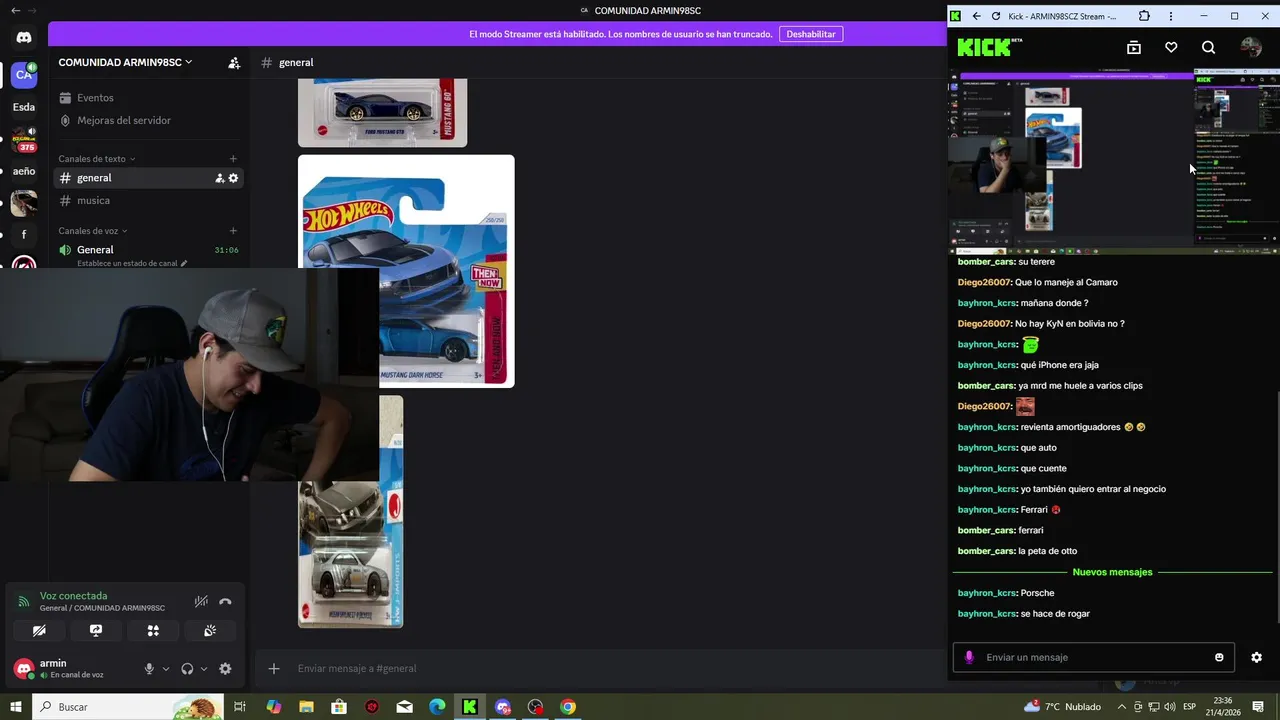
Task: Open headphone output device options arrow
Action: coord(204,669)
